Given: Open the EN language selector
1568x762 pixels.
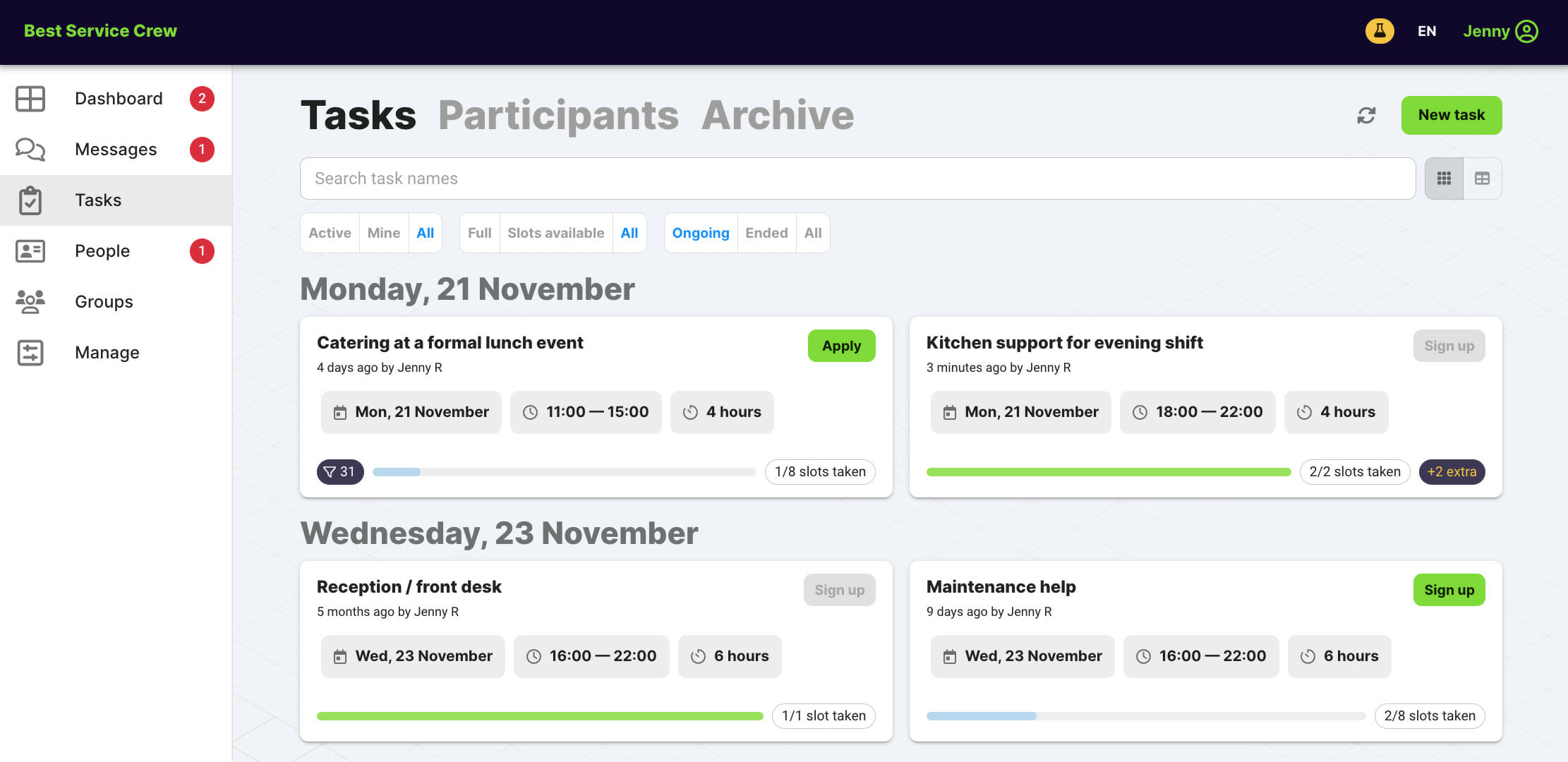Looking at the screenshot, I should pyautogui.click(x=1426, y=31).
